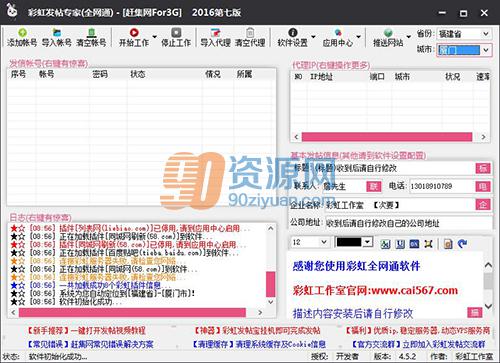
Task: Open the 应用中心 (app center) icon
Action: [338, 33]
